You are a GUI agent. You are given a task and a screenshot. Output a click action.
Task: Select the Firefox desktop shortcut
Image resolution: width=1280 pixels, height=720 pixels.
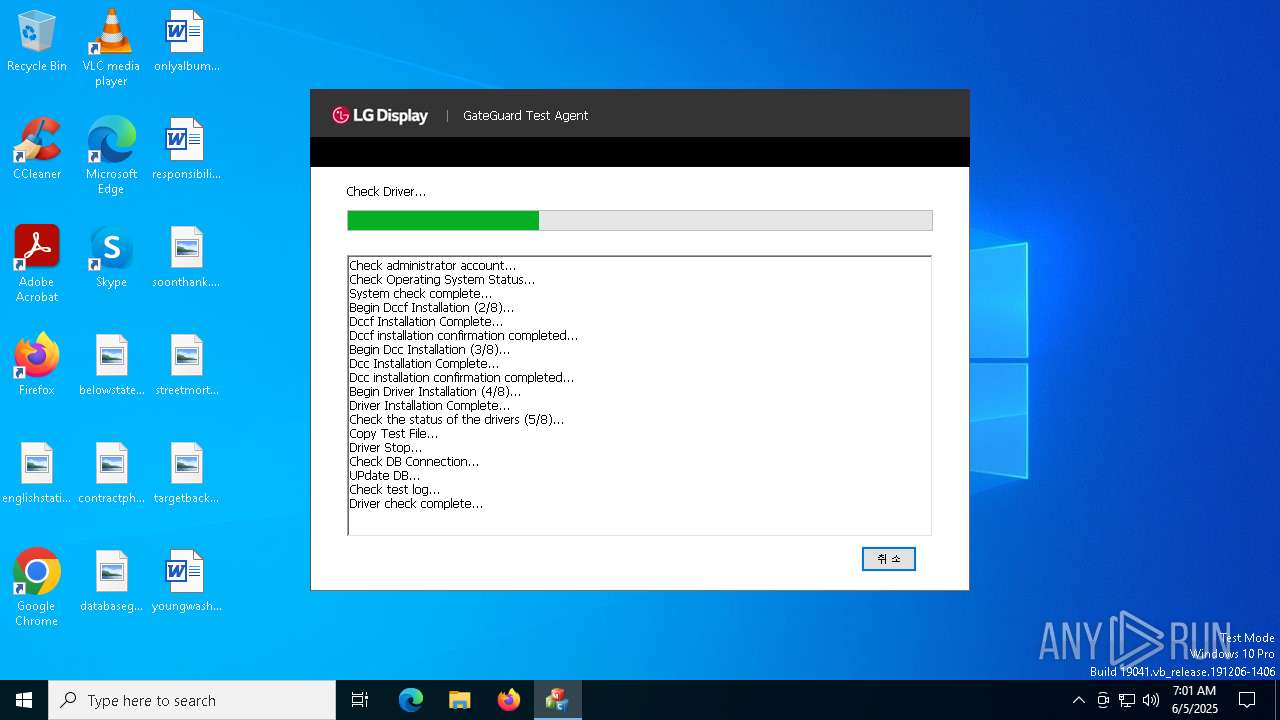(x=37, y=366)
